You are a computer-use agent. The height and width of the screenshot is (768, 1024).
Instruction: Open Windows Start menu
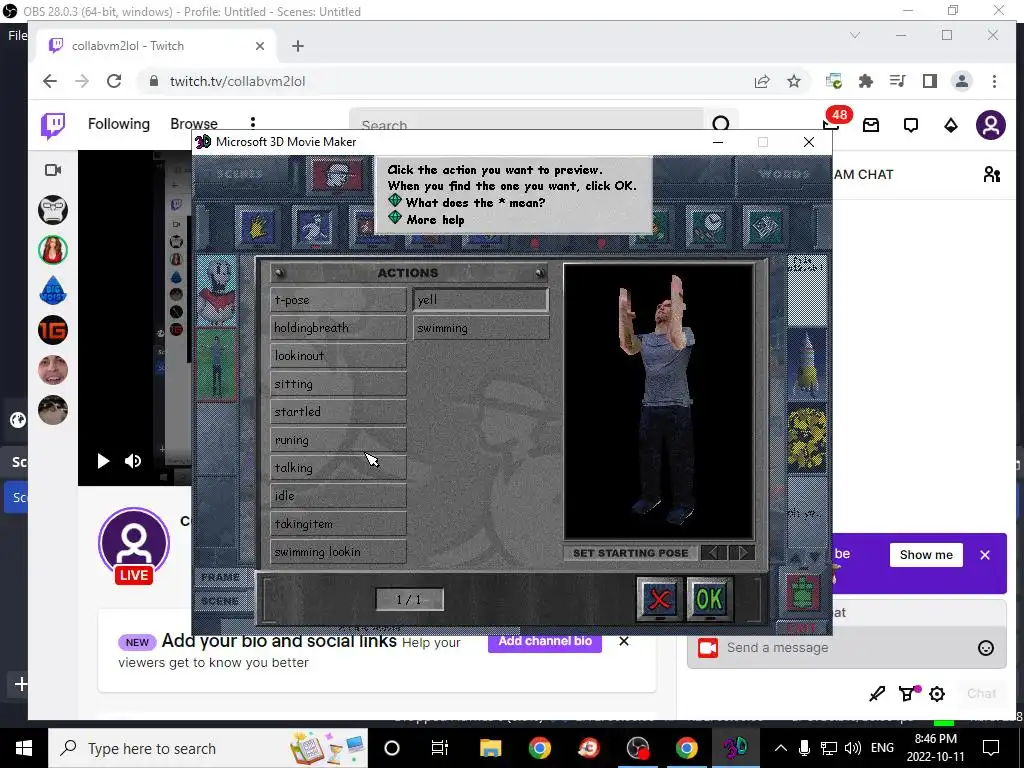point(24,748)
